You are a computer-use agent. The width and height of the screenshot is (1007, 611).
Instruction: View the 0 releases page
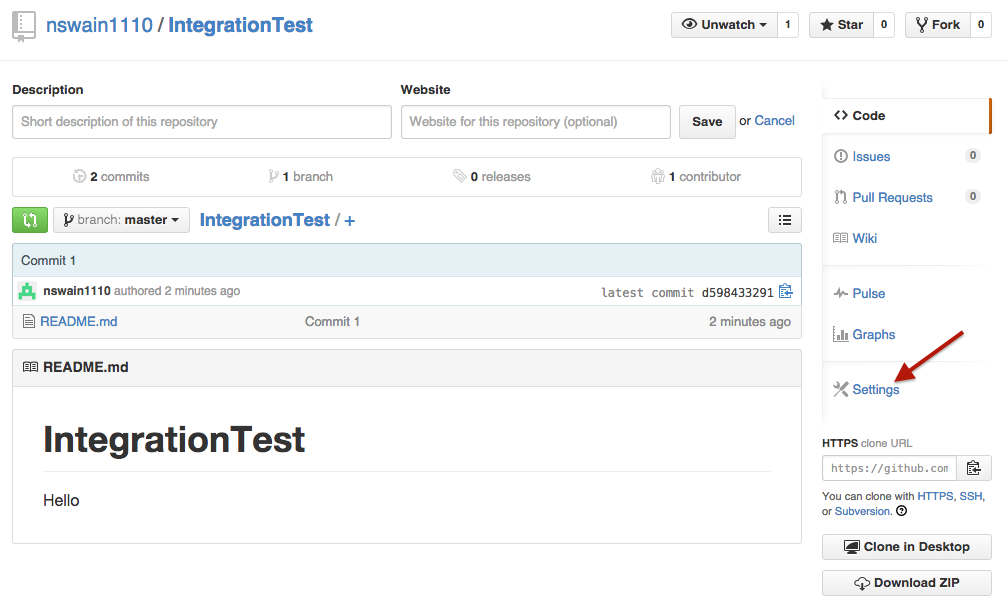(x=492, y=177)
